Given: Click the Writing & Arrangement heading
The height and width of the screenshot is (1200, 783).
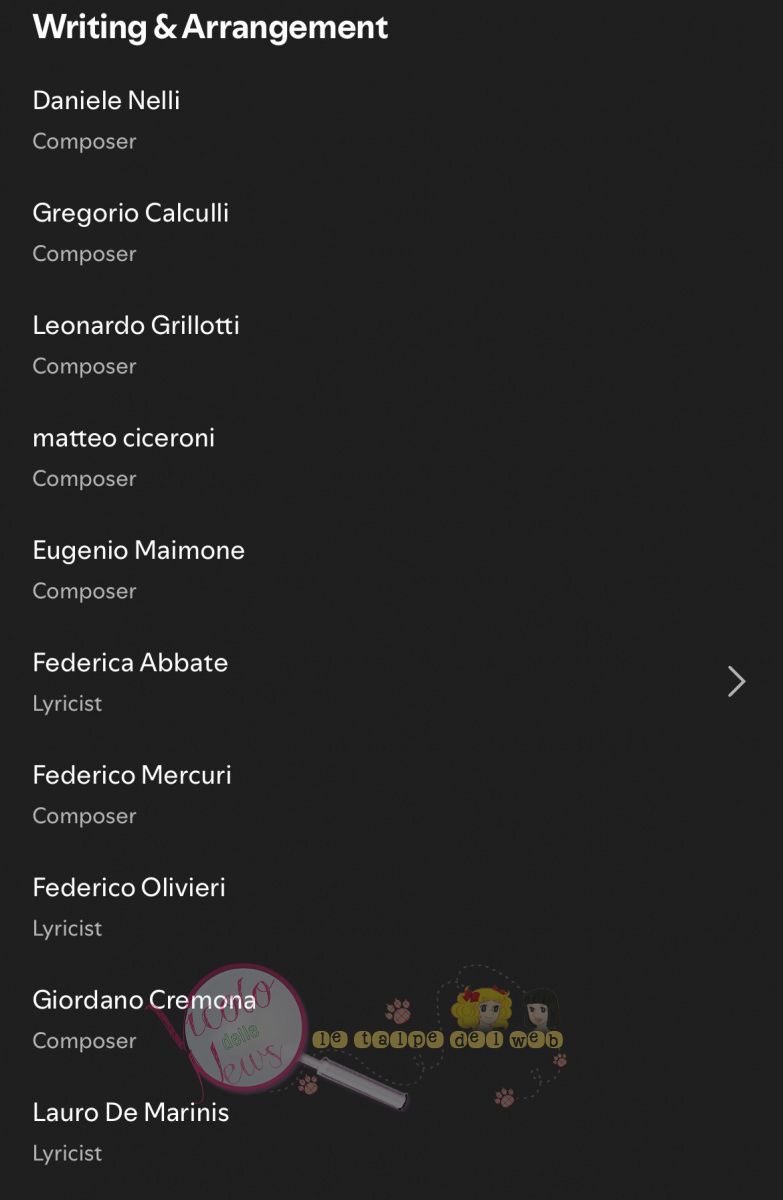Looking at the screenshot, I should click(210, 27).
